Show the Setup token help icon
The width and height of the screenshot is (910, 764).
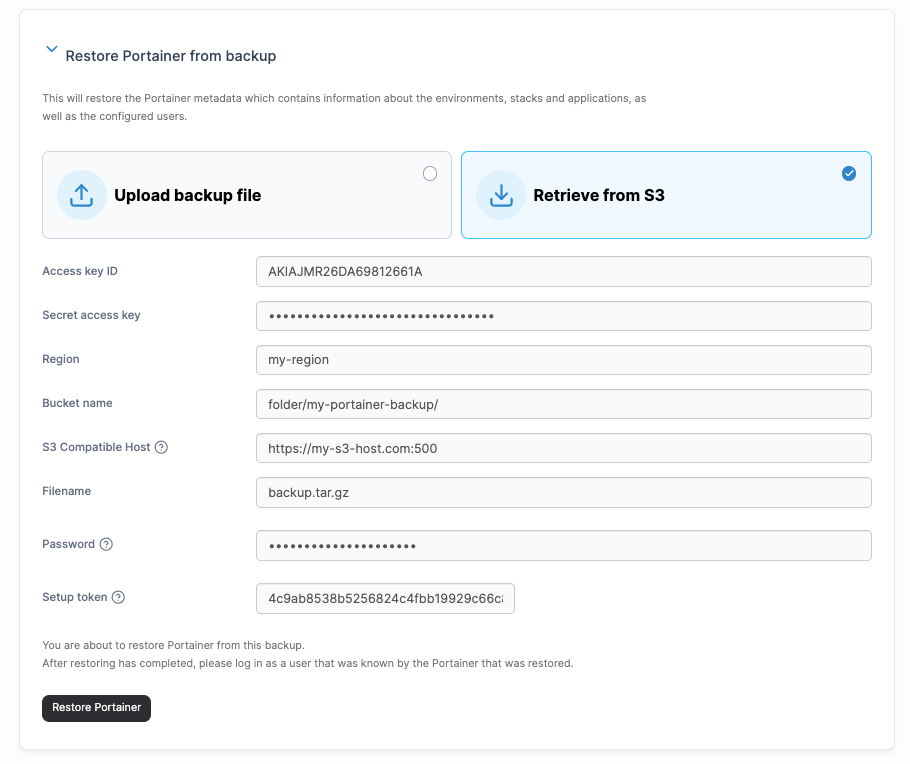(118, 597)
